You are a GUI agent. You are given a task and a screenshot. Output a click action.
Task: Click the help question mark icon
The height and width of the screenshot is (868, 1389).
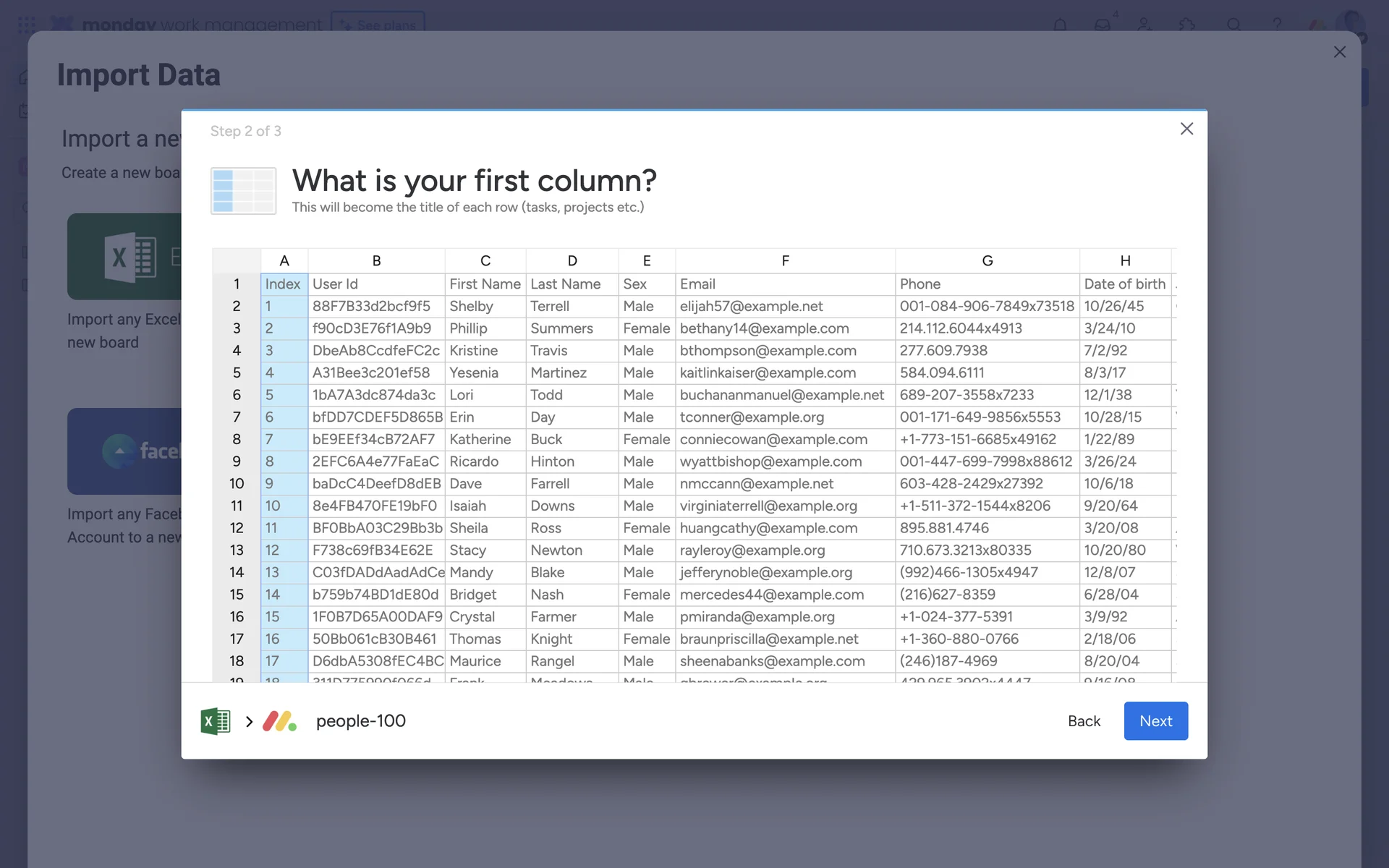[1277, 25]
